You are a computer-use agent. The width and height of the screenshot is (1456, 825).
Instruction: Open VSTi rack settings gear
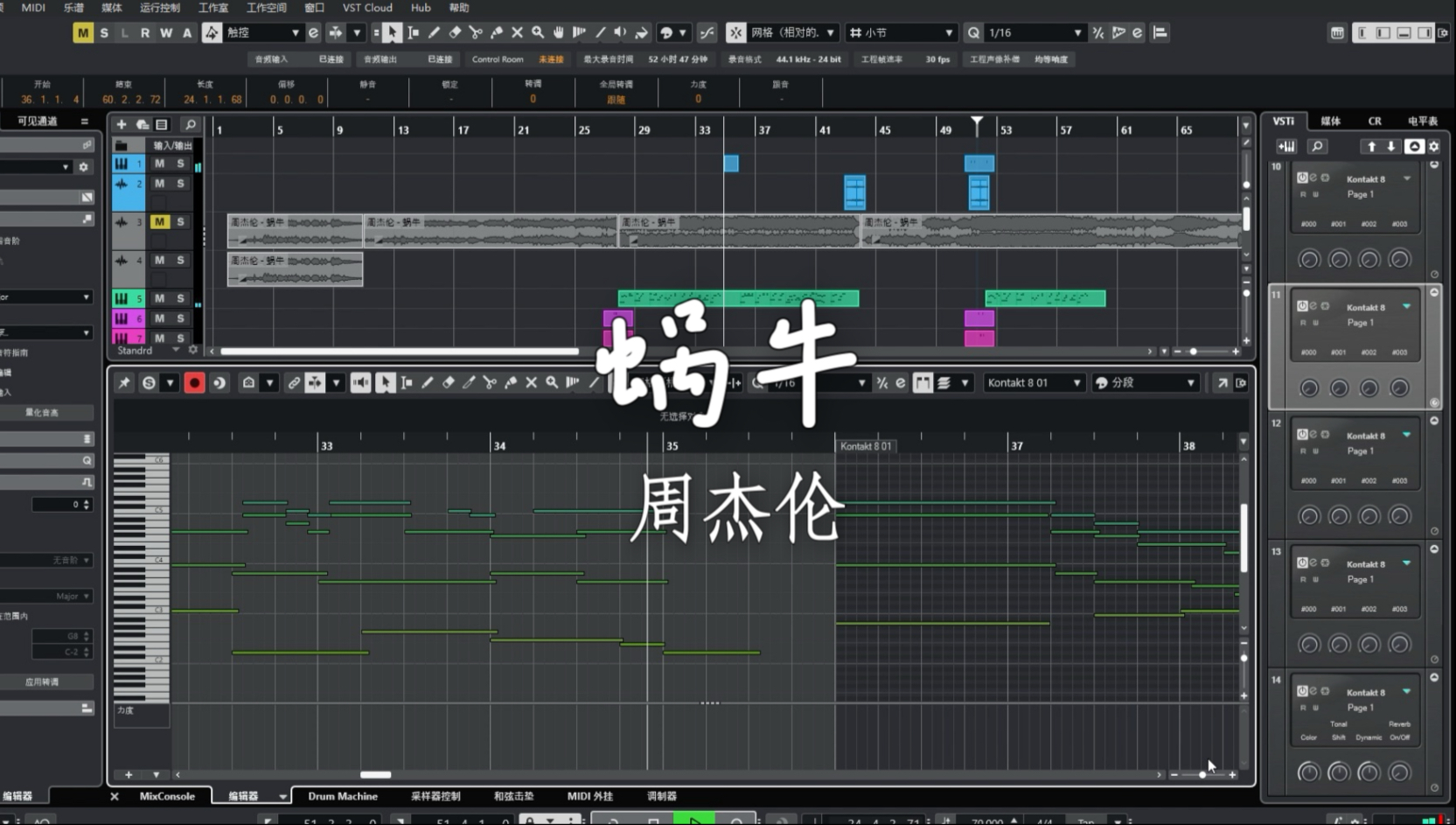click(x=1434, y=147)
